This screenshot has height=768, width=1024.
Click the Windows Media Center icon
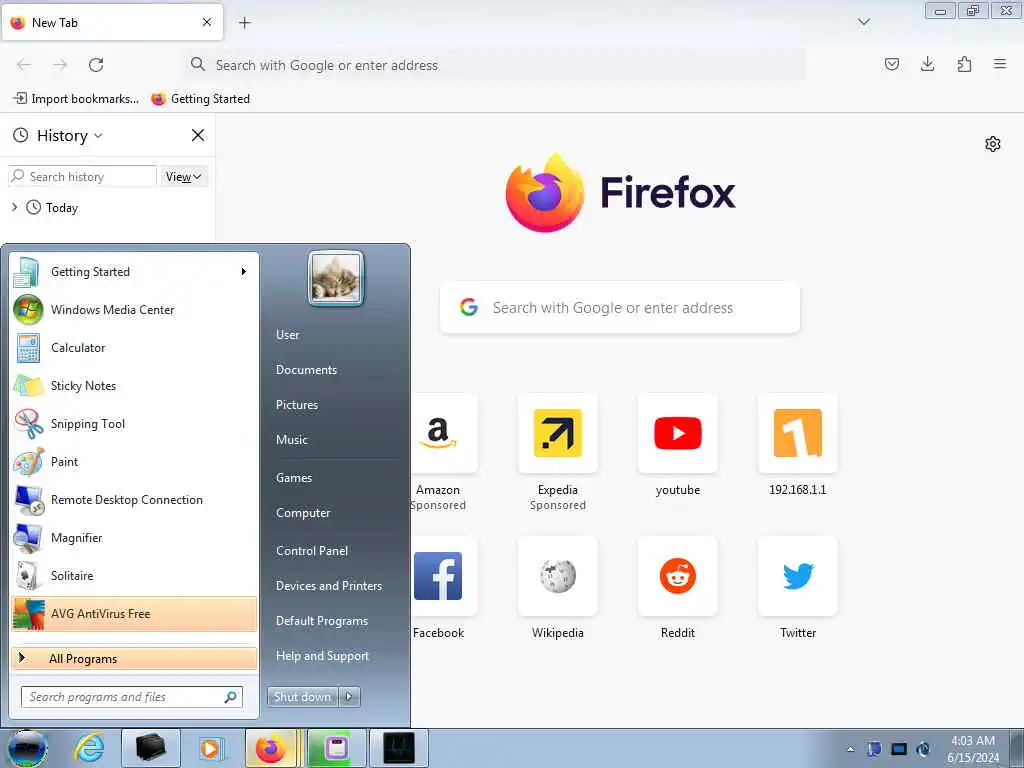point(28,310)
